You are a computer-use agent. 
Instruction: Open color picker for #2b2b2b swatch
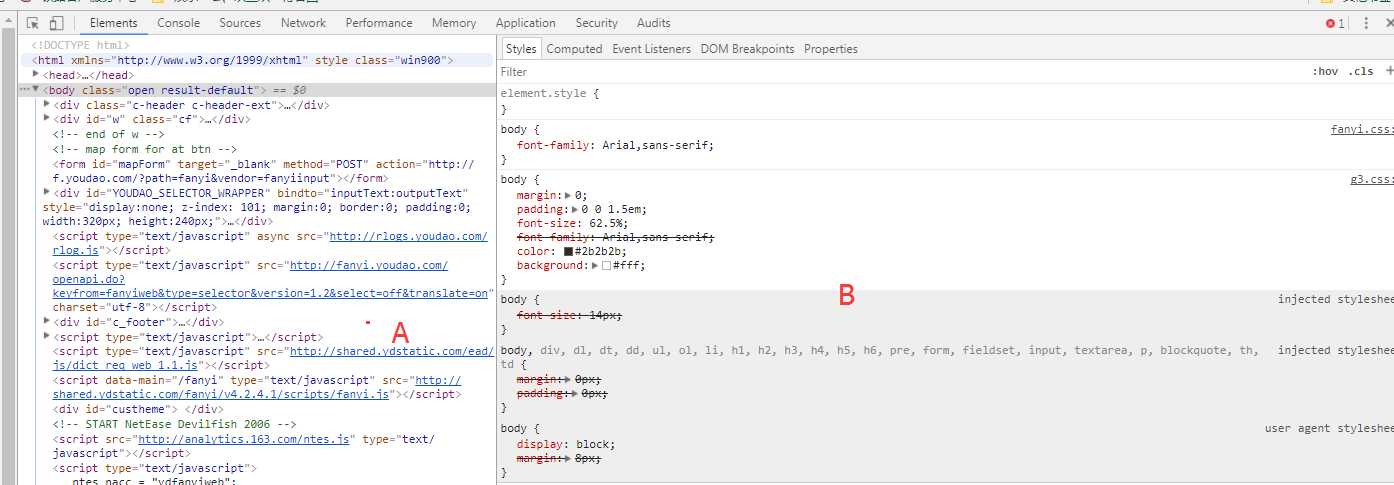568,252
